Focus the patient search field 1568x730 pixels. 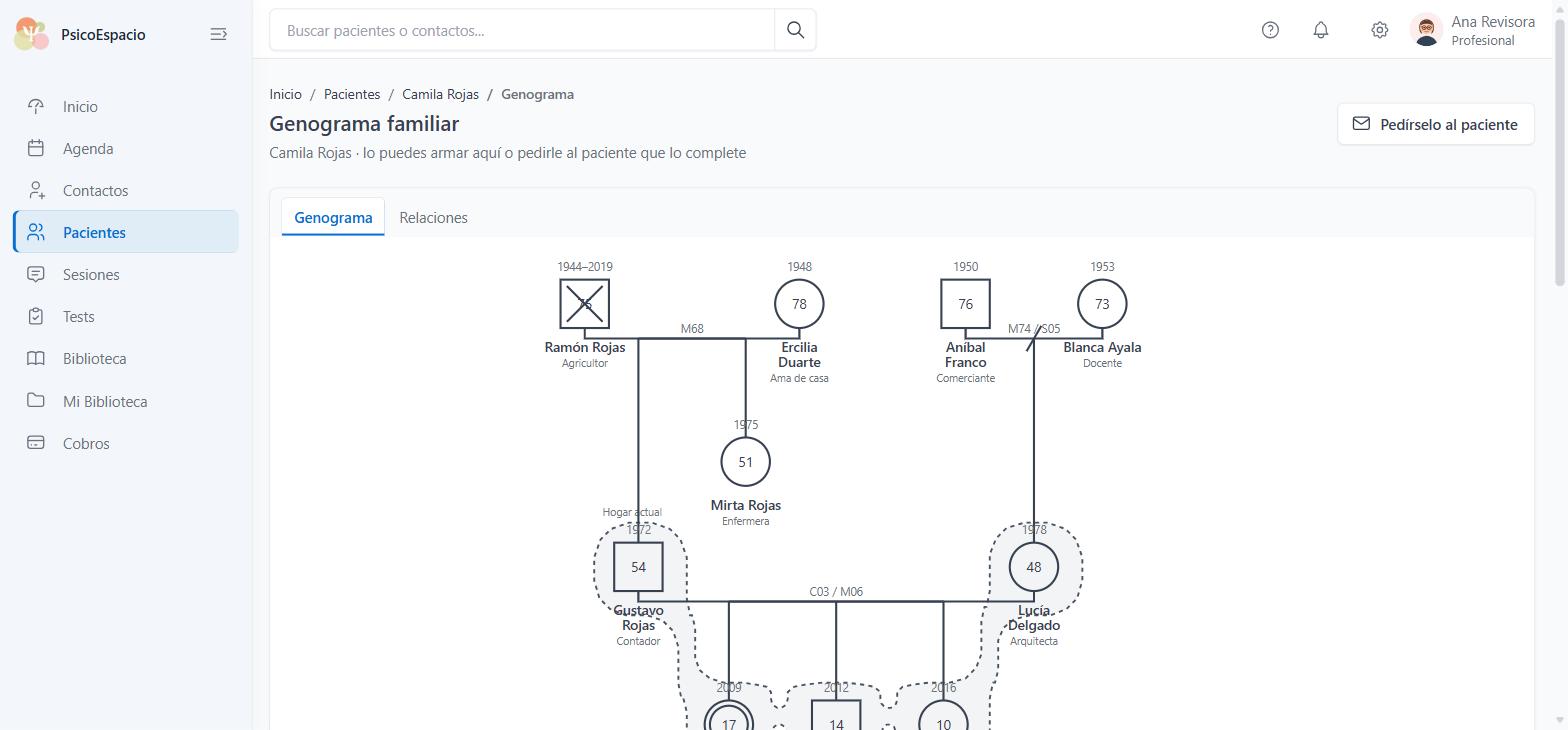pos(522,30)
